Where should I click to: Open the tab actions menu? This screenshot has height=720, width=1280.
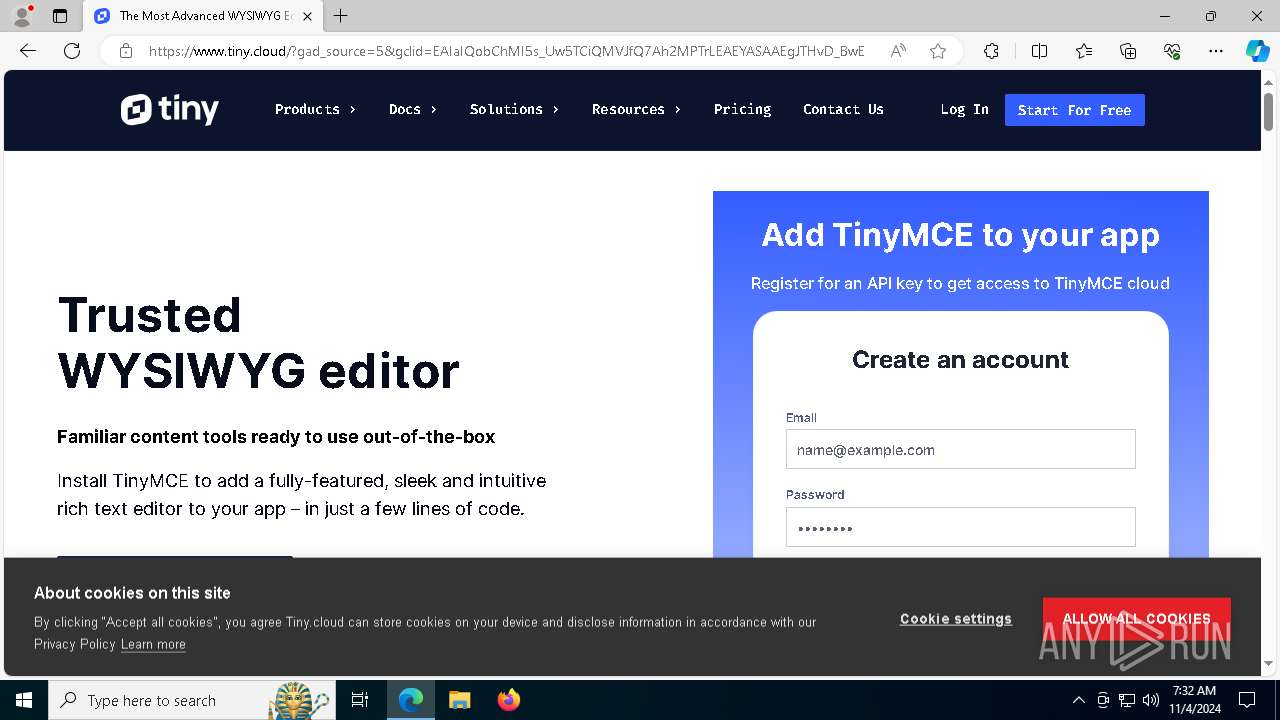pyautogui.click(x=60, y=16)
